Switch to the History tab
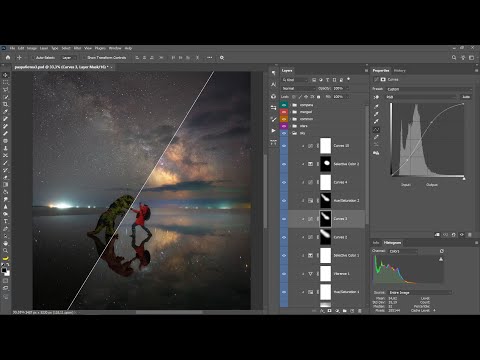 point(399,70)
